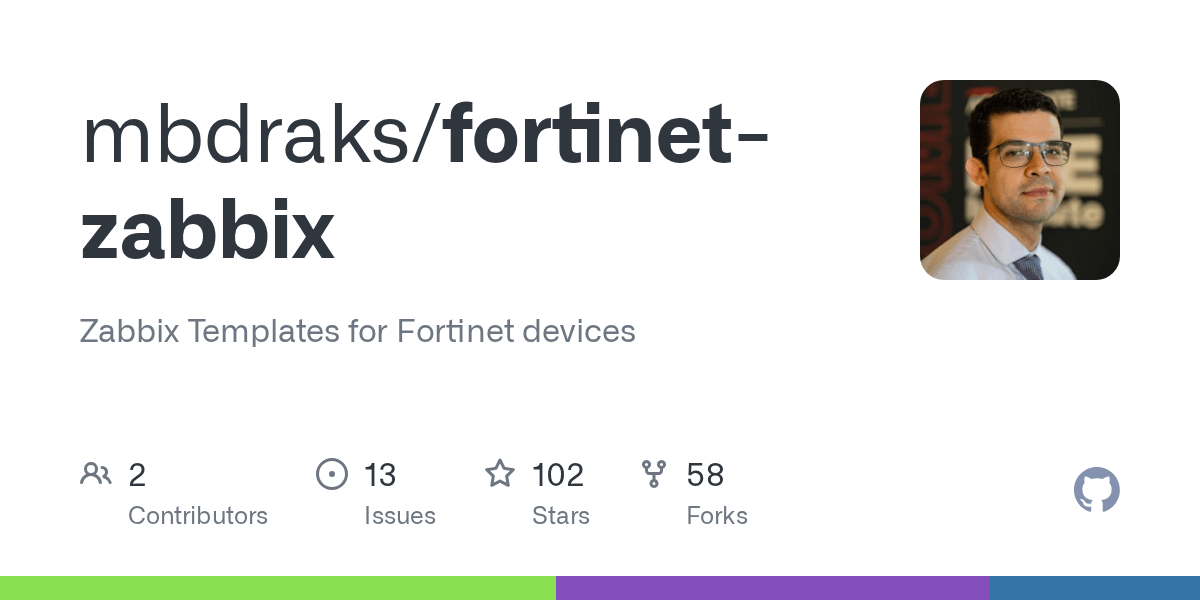
Task: Click the green language bar segment
Action: tap(278, 588)
